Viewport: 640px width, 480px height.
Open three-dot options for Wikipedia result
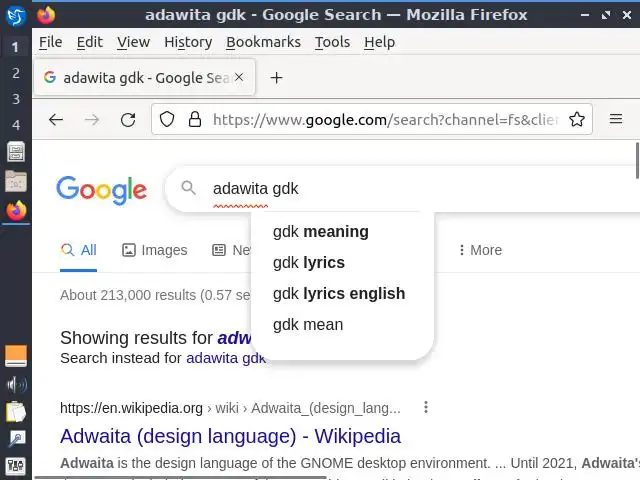point(426,407)
